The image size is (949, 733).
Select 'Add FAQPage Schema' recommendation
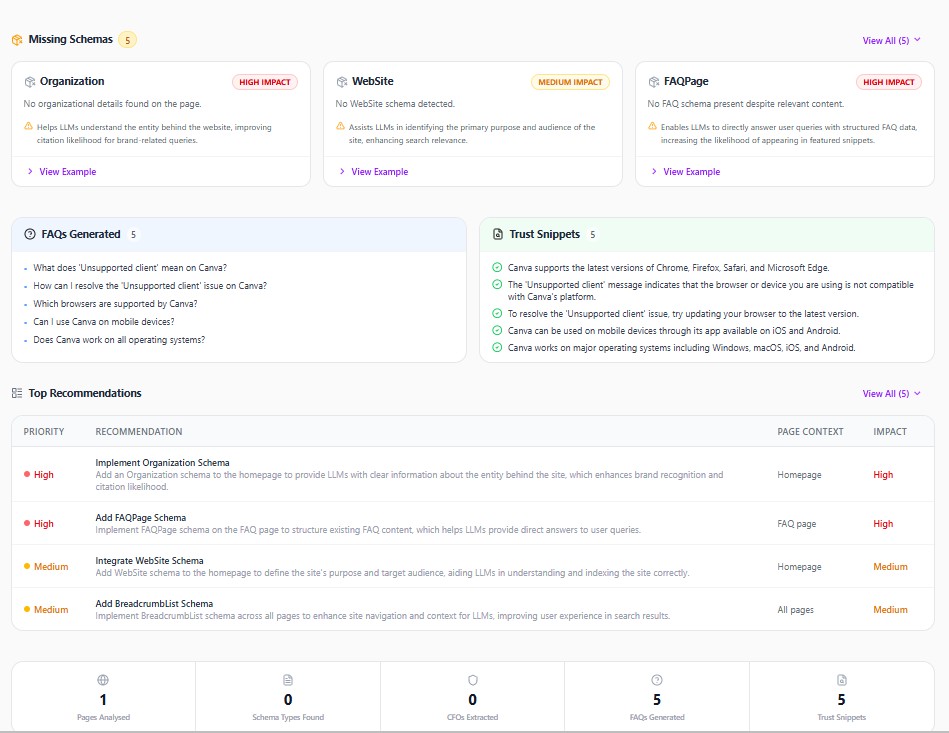coord(140,518)
